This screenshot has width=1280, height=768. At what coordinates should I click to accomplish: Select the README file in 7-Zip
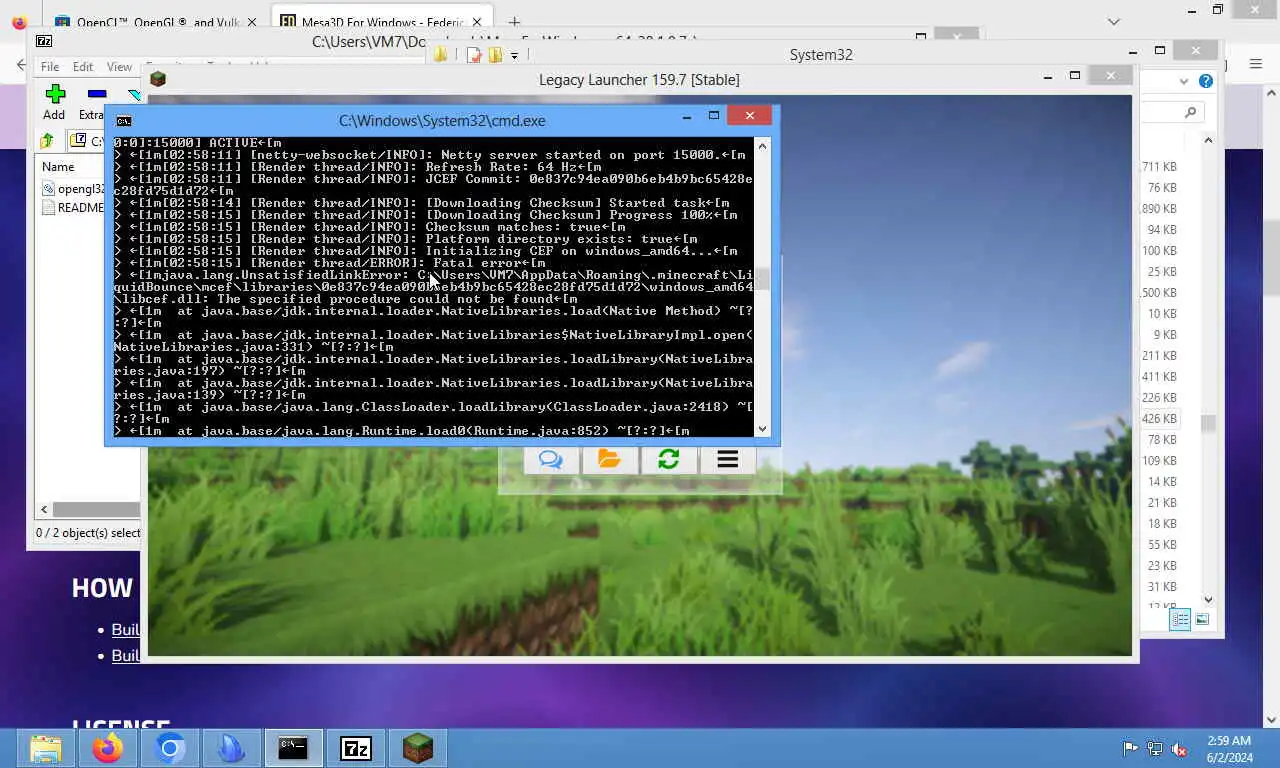point(74,208)
